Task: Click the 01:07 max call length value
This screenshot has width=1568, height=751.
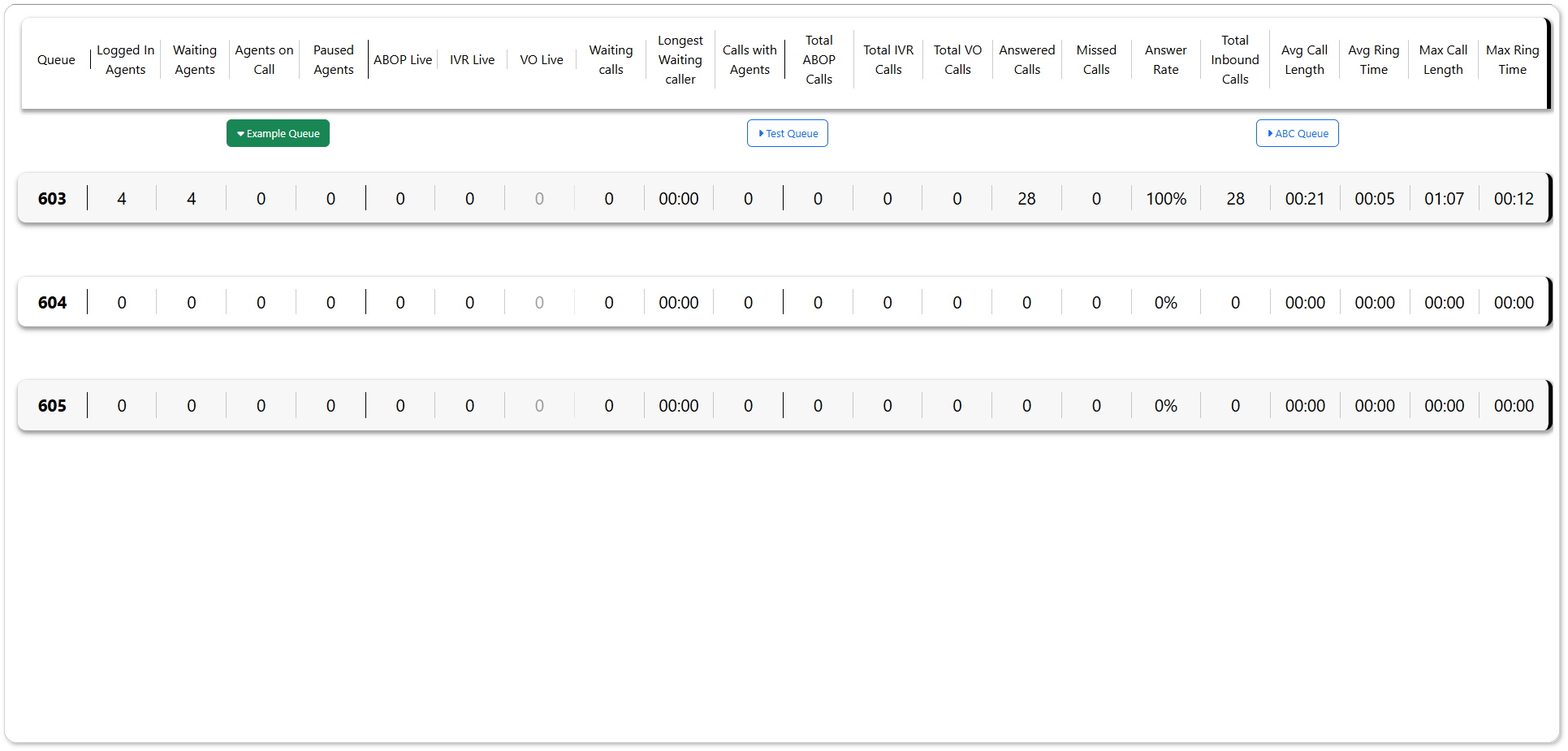Action: point(1444,199)
